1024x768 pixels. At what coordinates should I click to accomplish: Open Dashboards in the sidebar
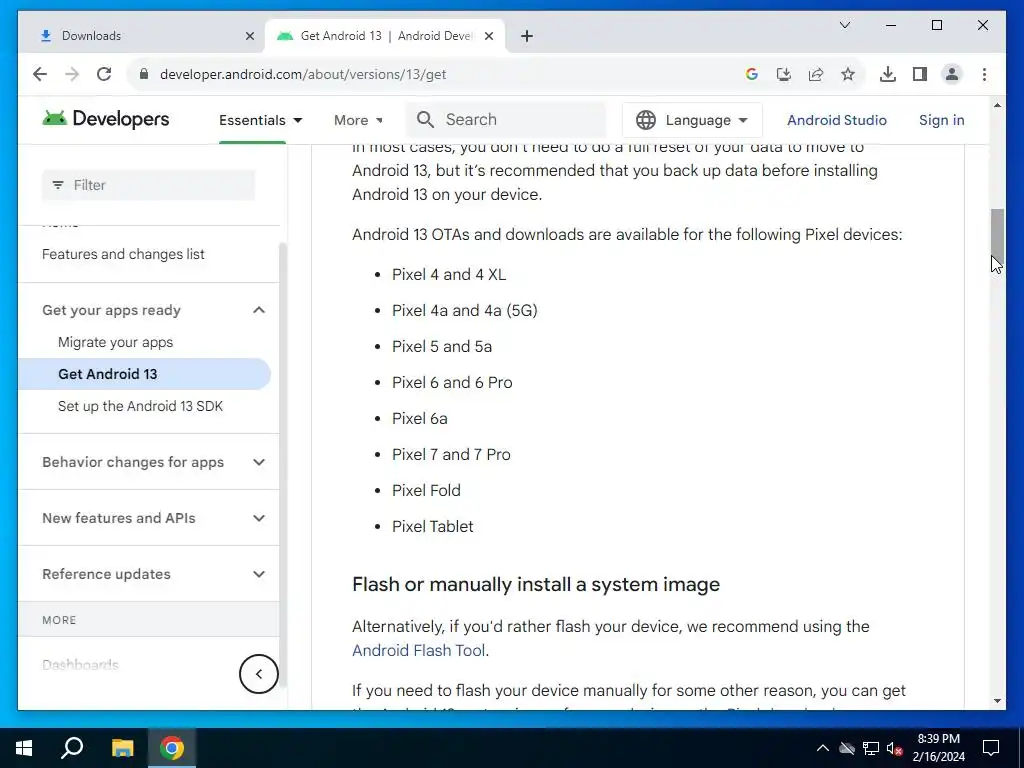(80, 665)
